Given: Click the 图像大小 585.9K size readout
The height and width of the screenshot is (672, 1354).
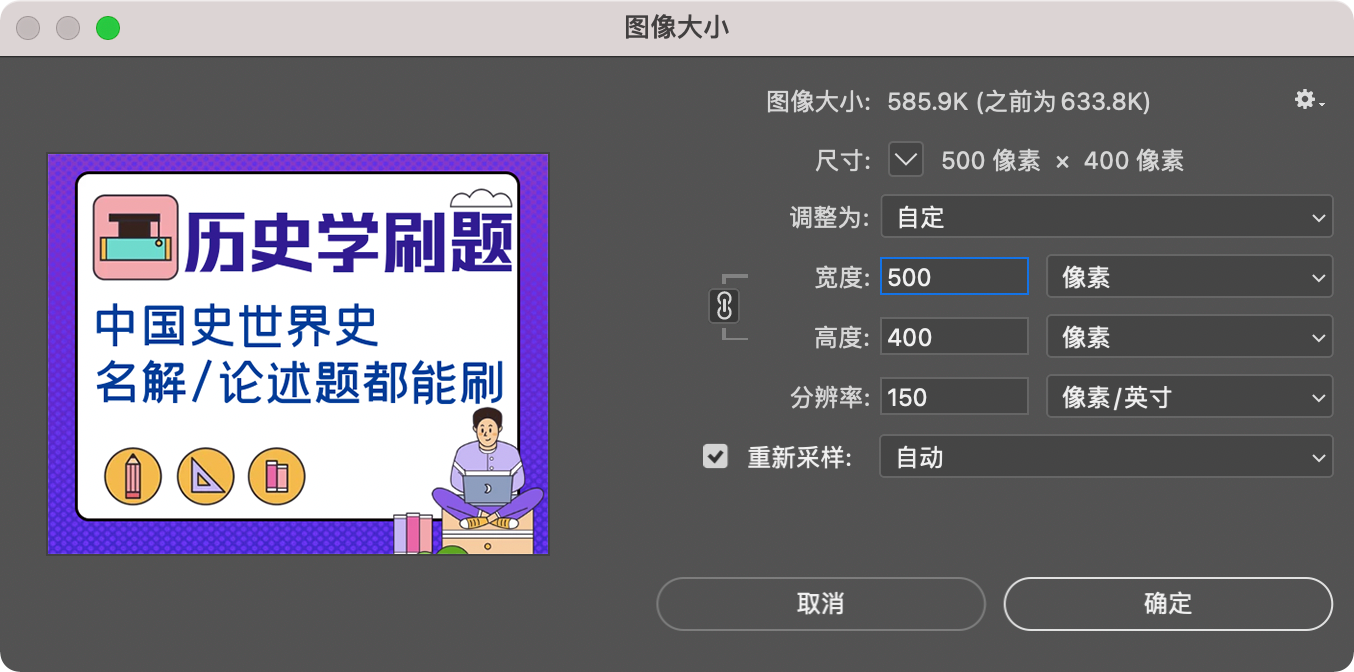Looking at the screenshot, I should tap(958, 101).
